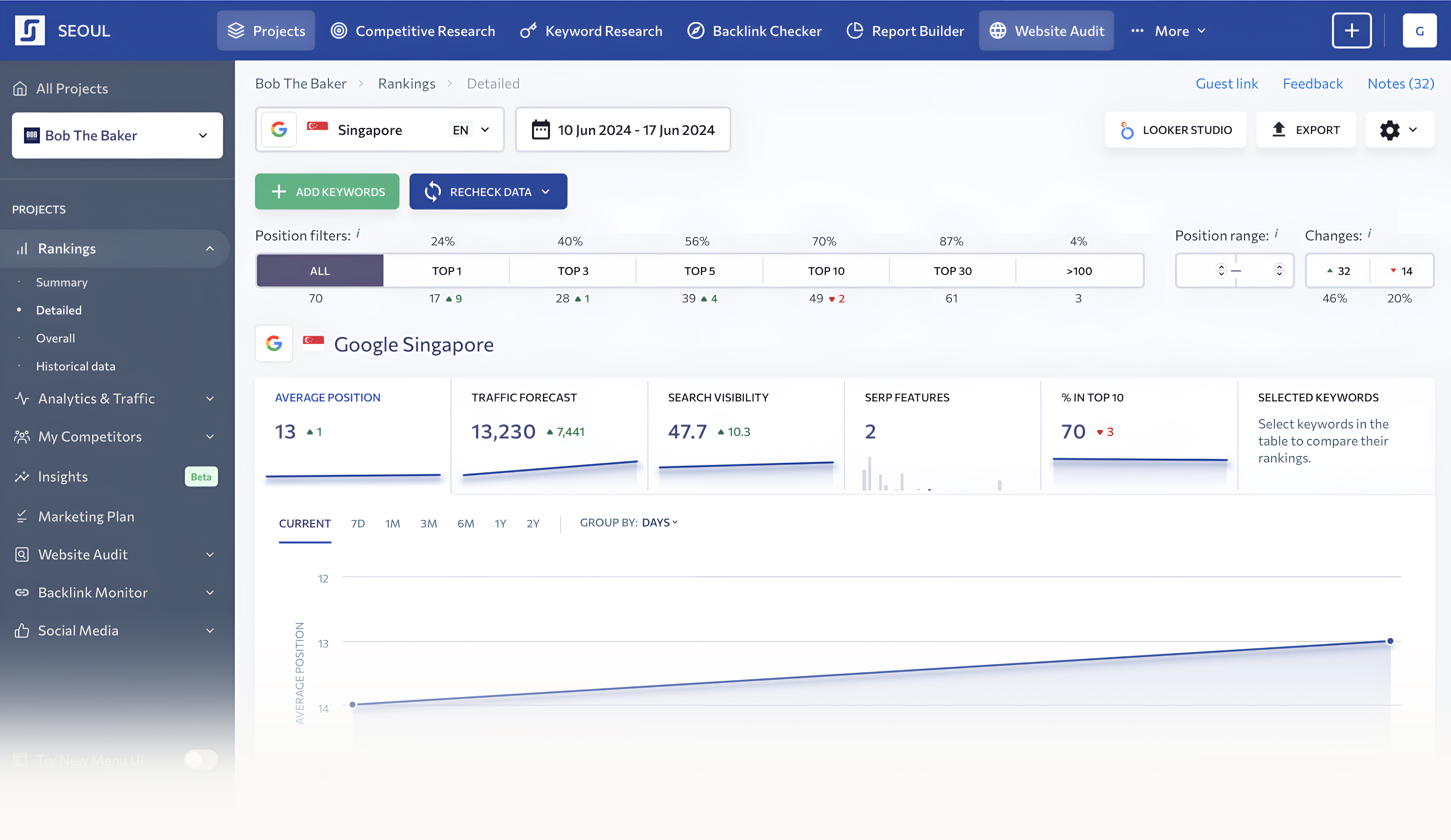Expand Analytics & Traffic section
The height and width of the screenshot is (840, 1451).
pos(210,399)
